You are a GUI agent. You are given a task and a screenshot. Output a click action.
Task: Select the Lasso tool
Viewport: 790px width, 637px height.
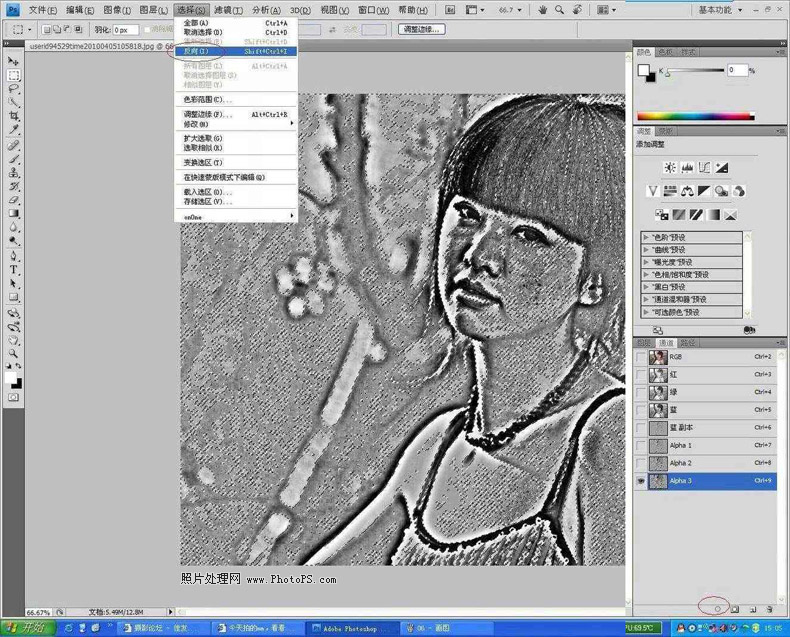[x=14, y=89]
